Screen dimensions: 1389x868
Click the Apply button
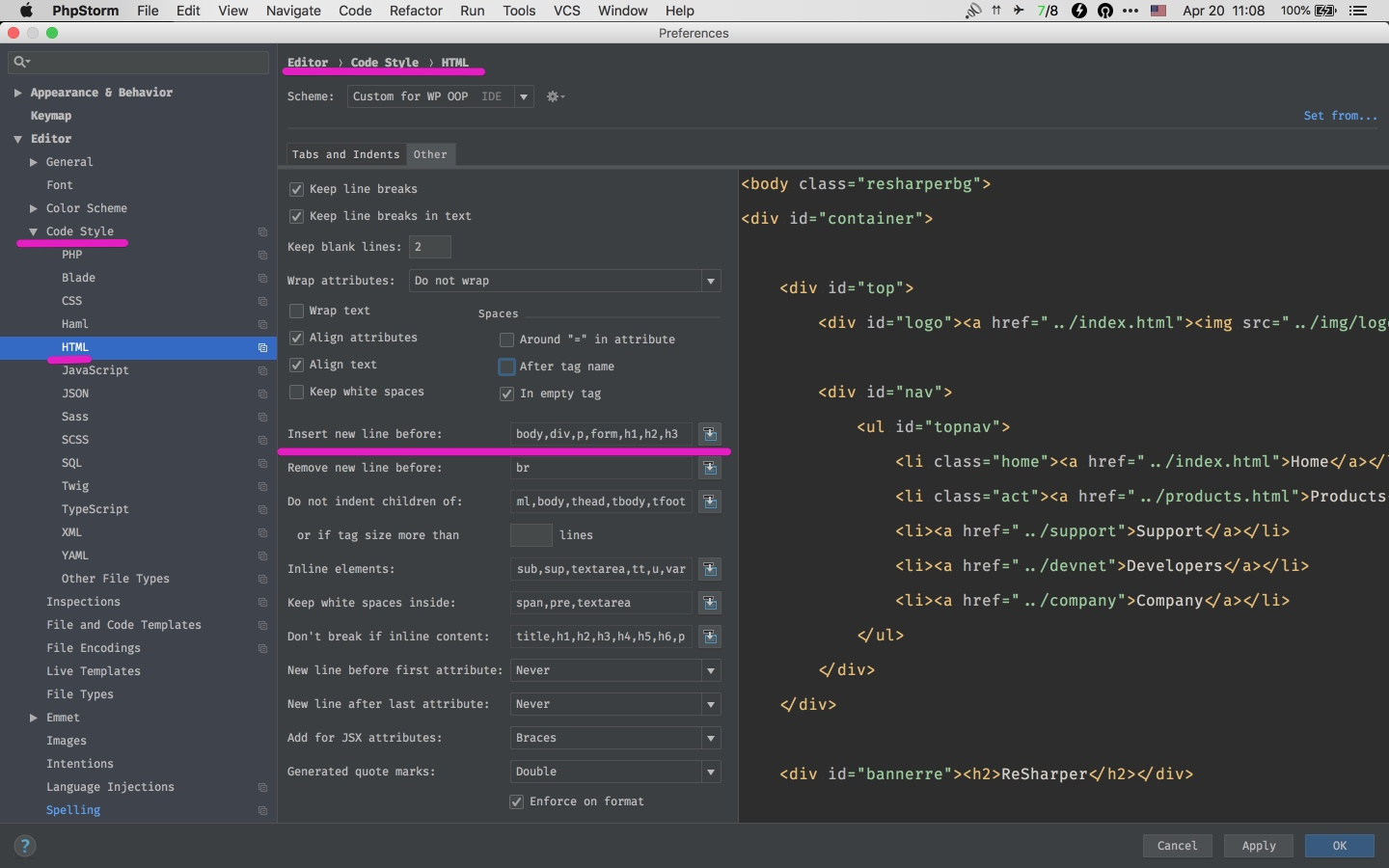1258,846
